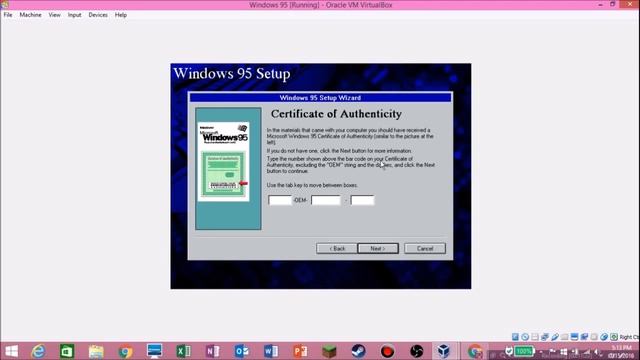Click the mouse integration status icon
Screen dimensions: 640x360
604,337
